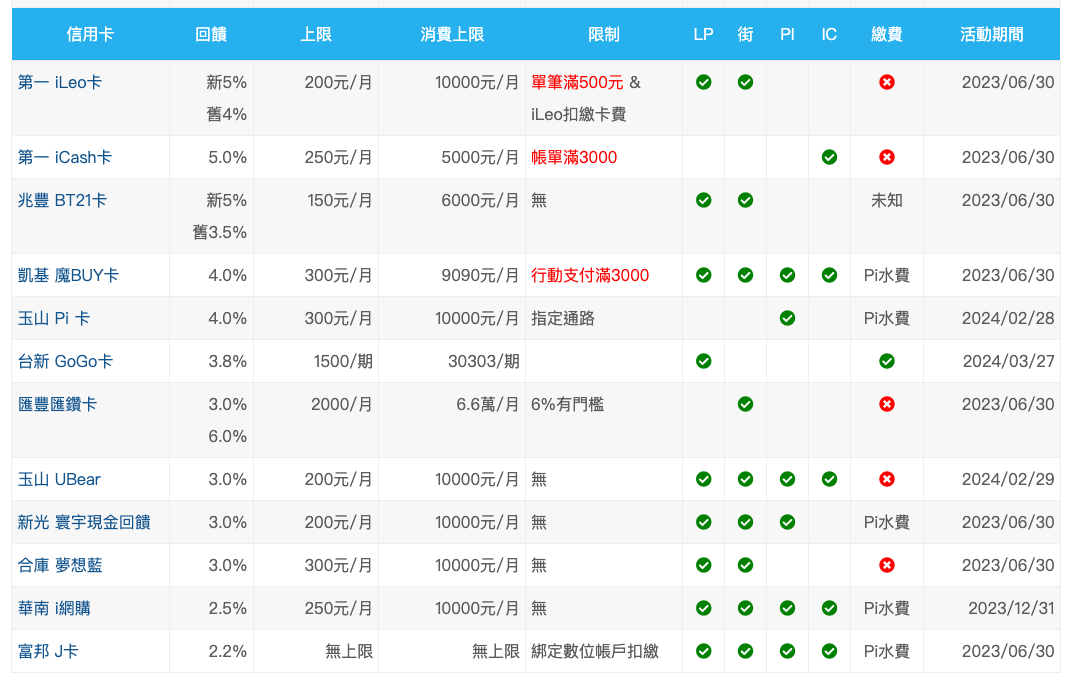
Task: Click the LP green check for 兆豐 BT21卡
Action: (x=703, y=200)
